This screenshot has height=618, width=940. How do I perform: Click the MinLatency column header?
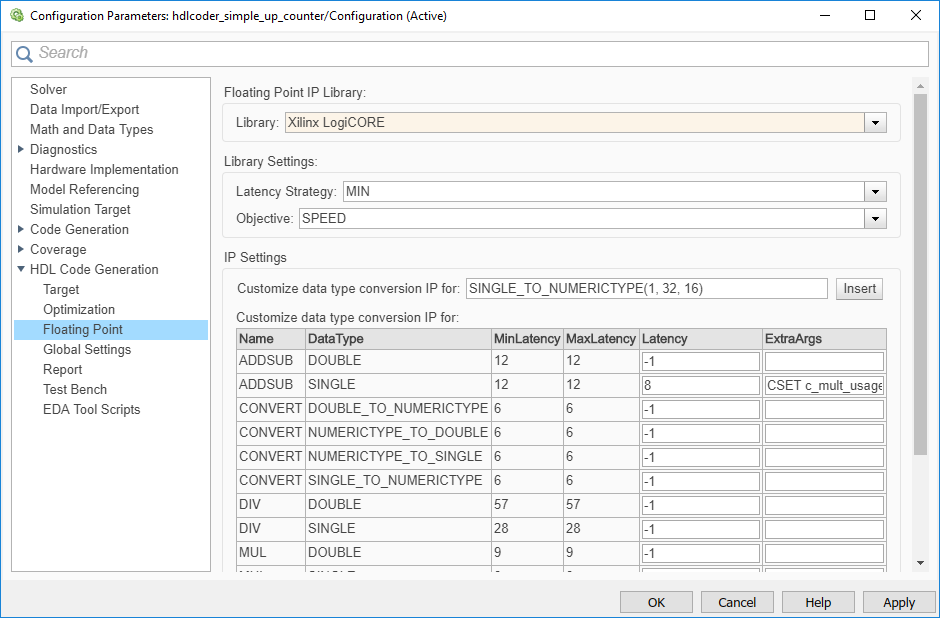(x=527, y=339)
